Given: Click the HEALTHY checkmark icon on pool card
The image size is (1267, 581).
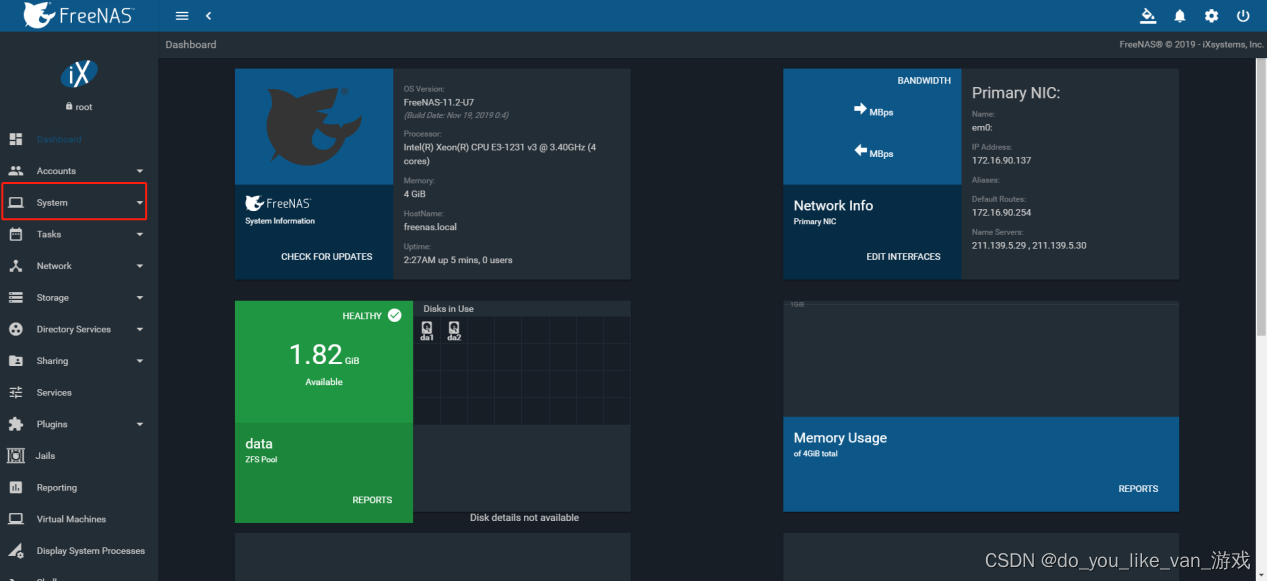Looking at the screenshot, I should tap(394, 315).
